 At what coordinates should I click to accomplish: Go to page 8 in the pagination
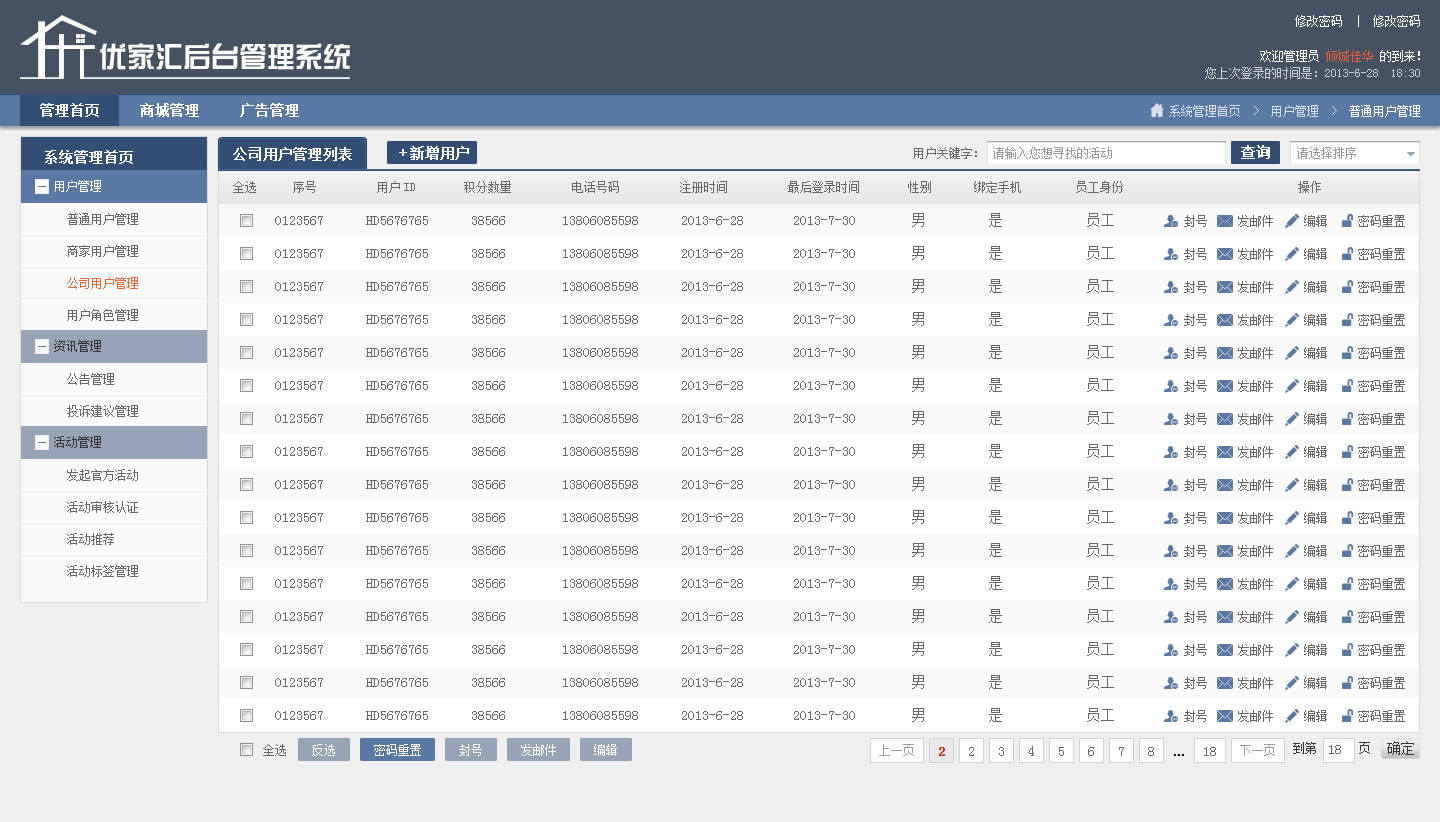coord(1151,751)
